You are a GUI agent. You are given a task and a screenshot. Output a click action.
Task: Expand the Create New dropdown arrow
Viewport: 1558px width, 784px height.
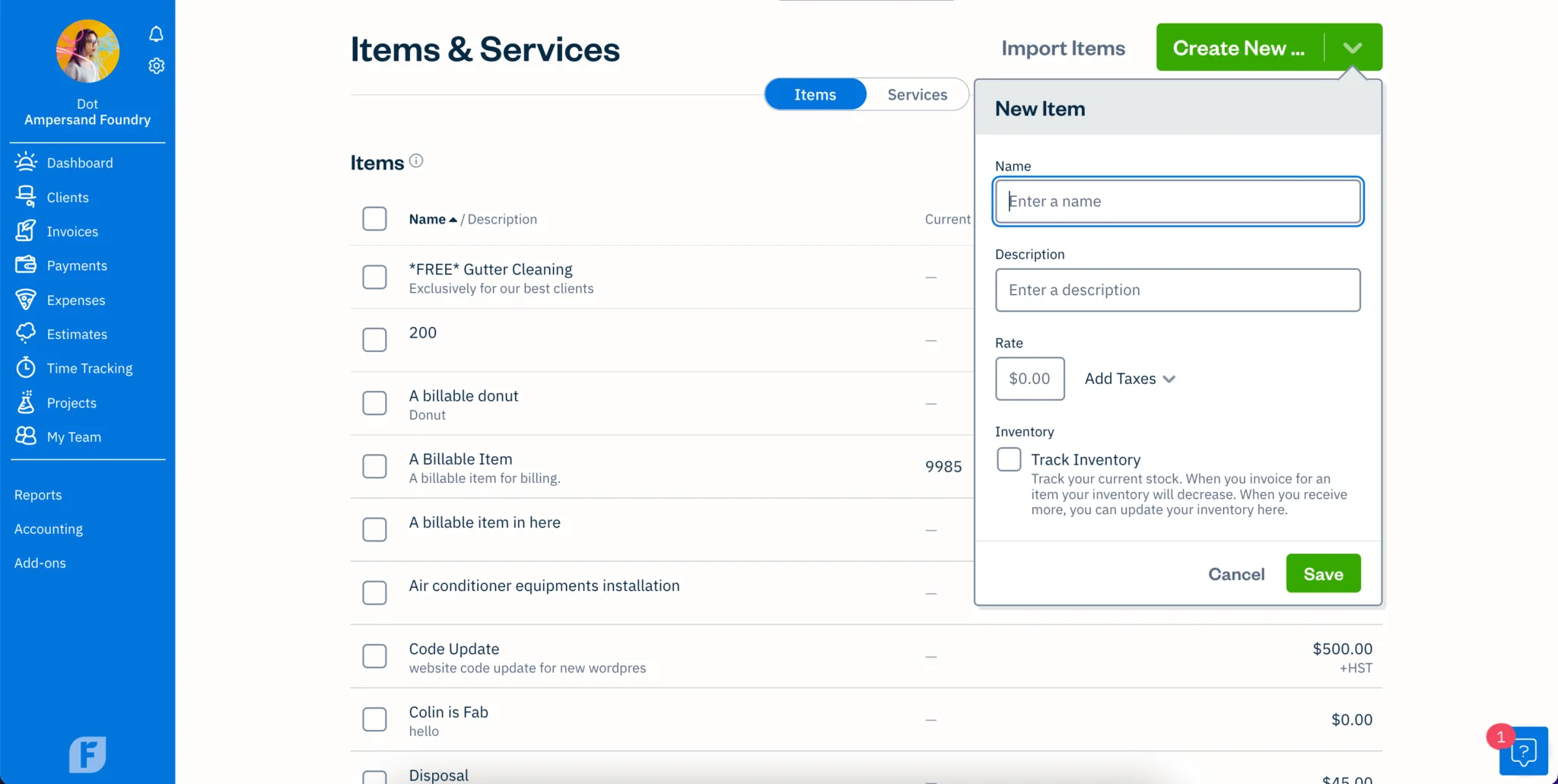click(x=1352, y=47)
